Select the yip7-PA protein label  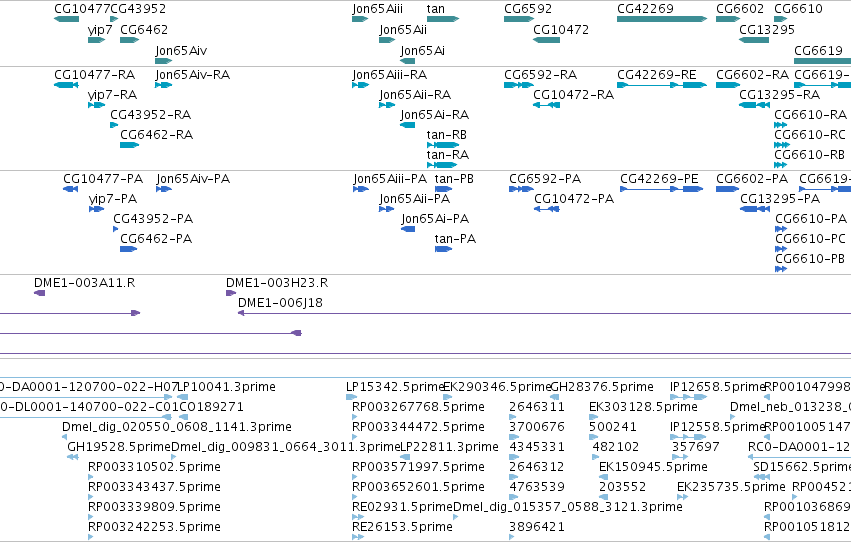tap(113, 199)
